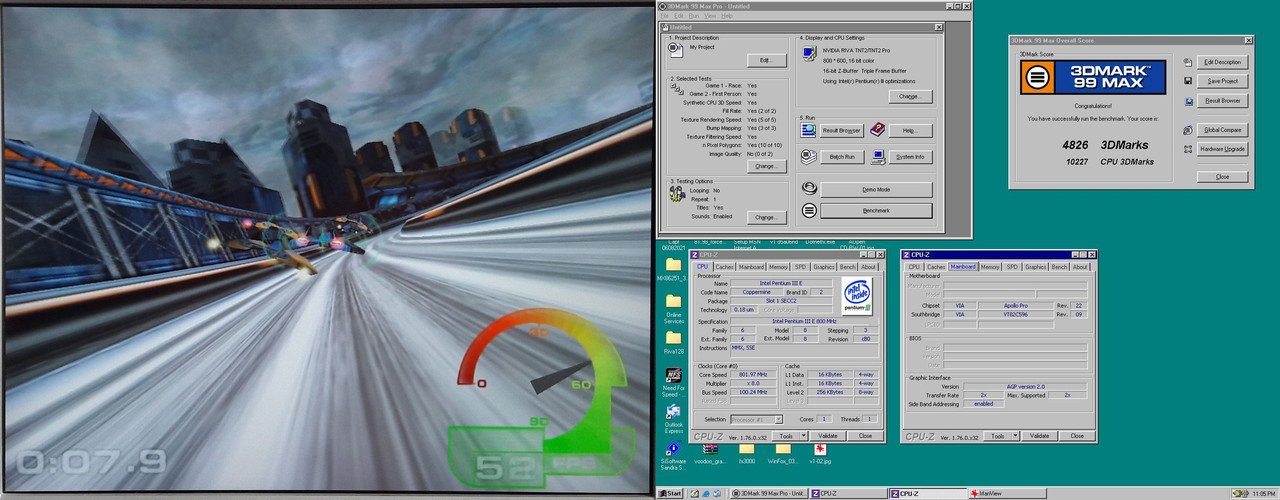This screenshot has width=1280, height=500.
Task: Click the Demo Mode round icon
Action: point(808,188)
